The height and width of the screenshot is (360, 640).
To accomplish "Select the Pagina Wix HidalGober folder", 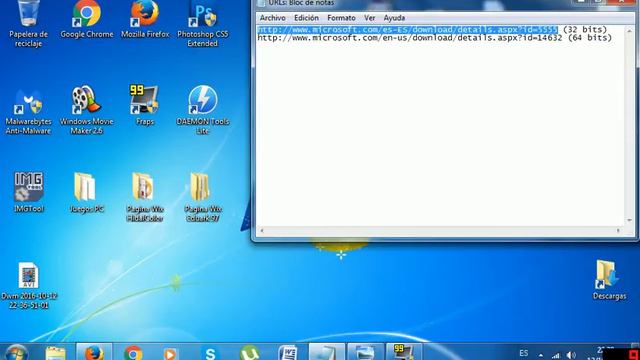I will tap(144, 197).
